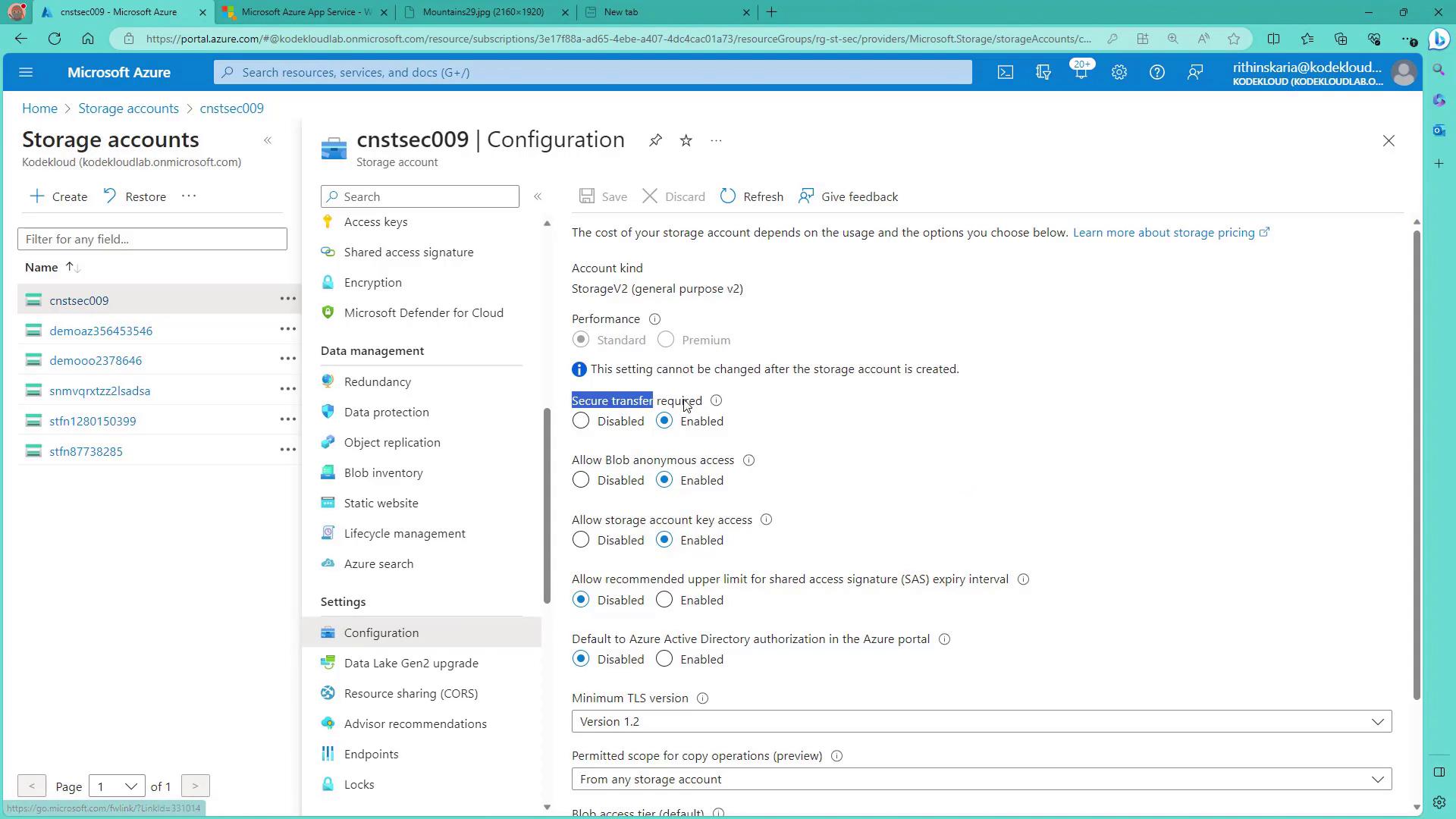1456x819 pixels.
Task: Open the notifications bell icon
Action: [1081, 73]
